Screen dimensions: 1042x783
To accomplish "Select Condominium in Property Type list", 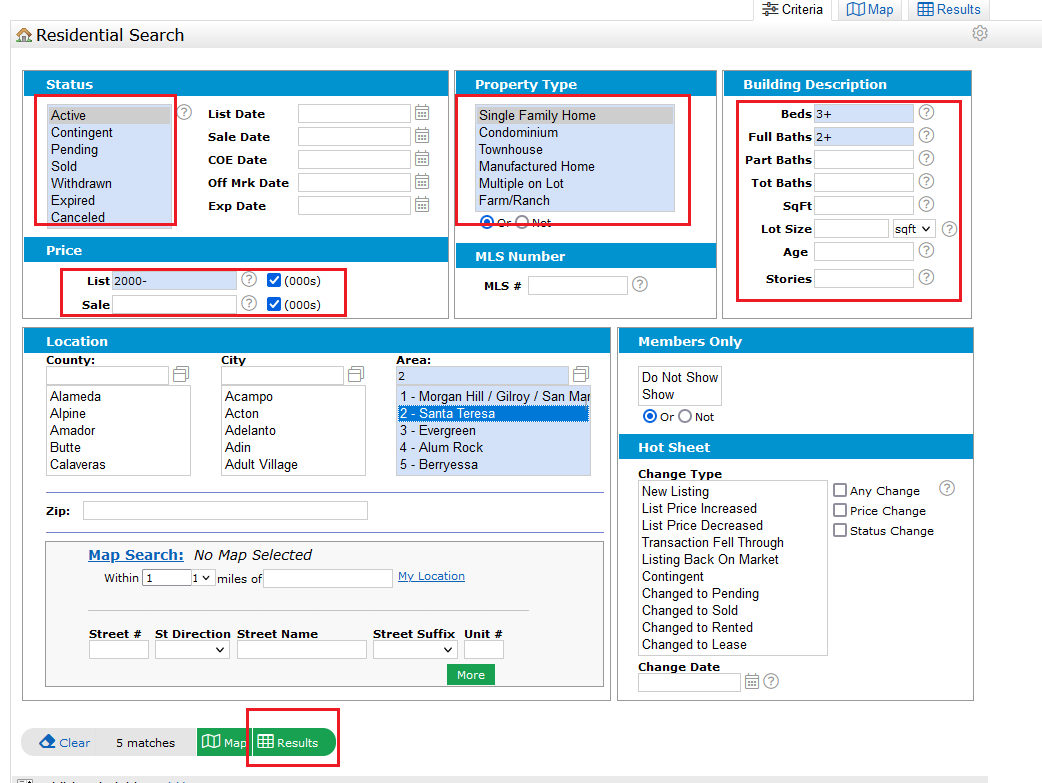I will (575, 132).
